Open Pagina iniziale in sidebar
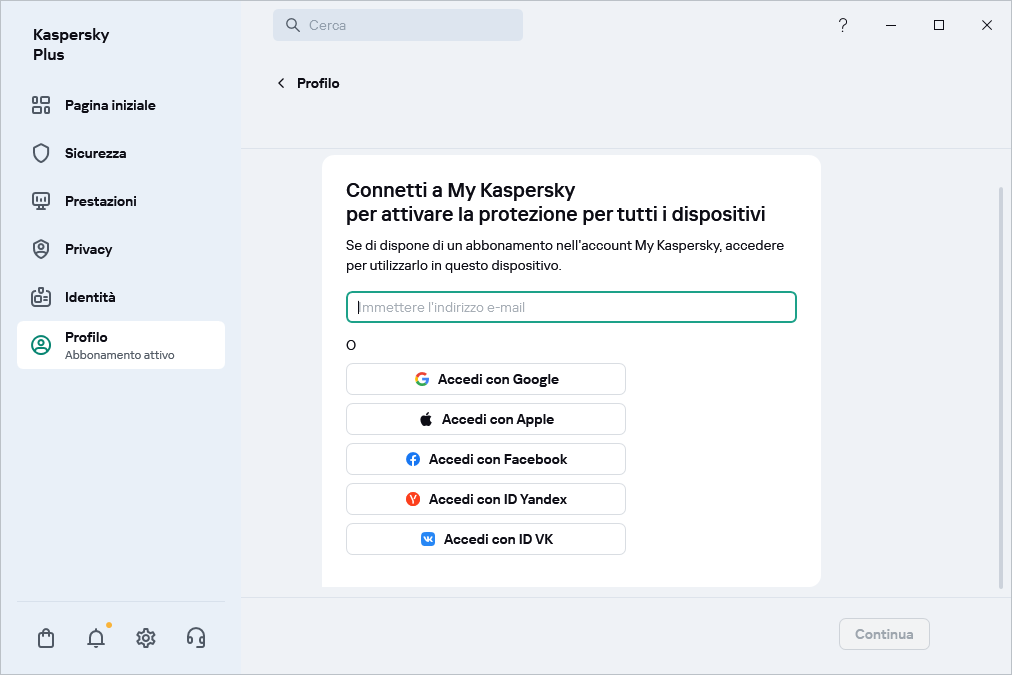 (x=110, y=105)
